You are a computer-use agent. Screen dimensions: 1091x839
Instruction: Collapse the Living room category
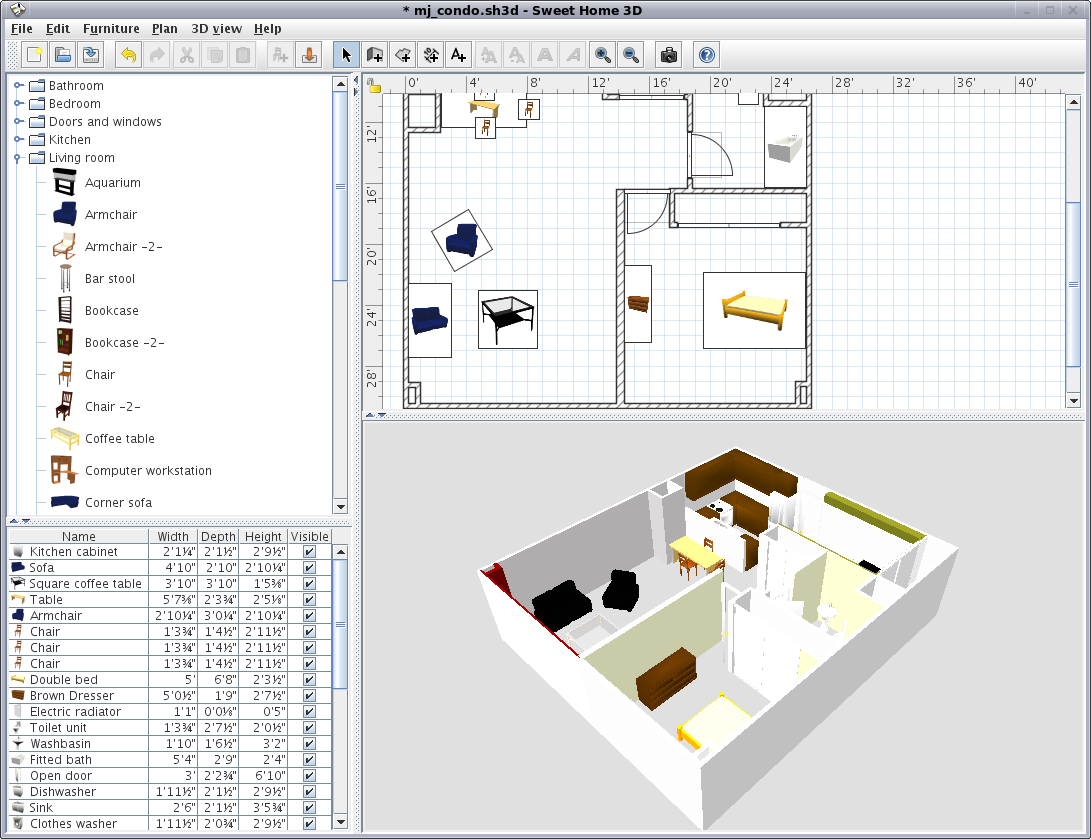(19, 158)
